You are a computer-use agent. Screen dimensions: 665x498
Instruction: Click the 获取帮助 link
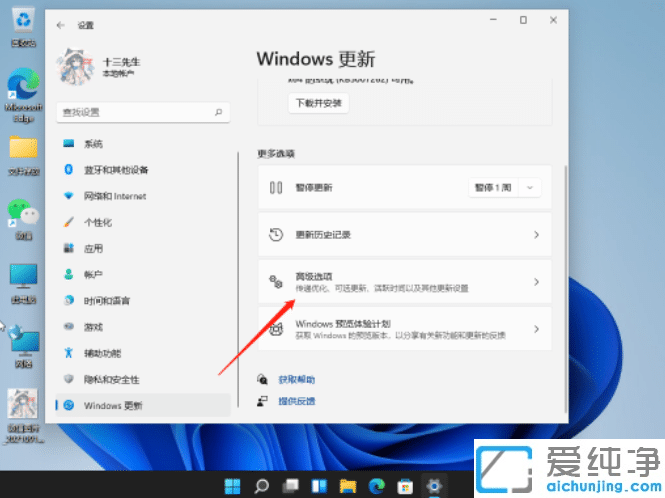(x=296, y=380)
